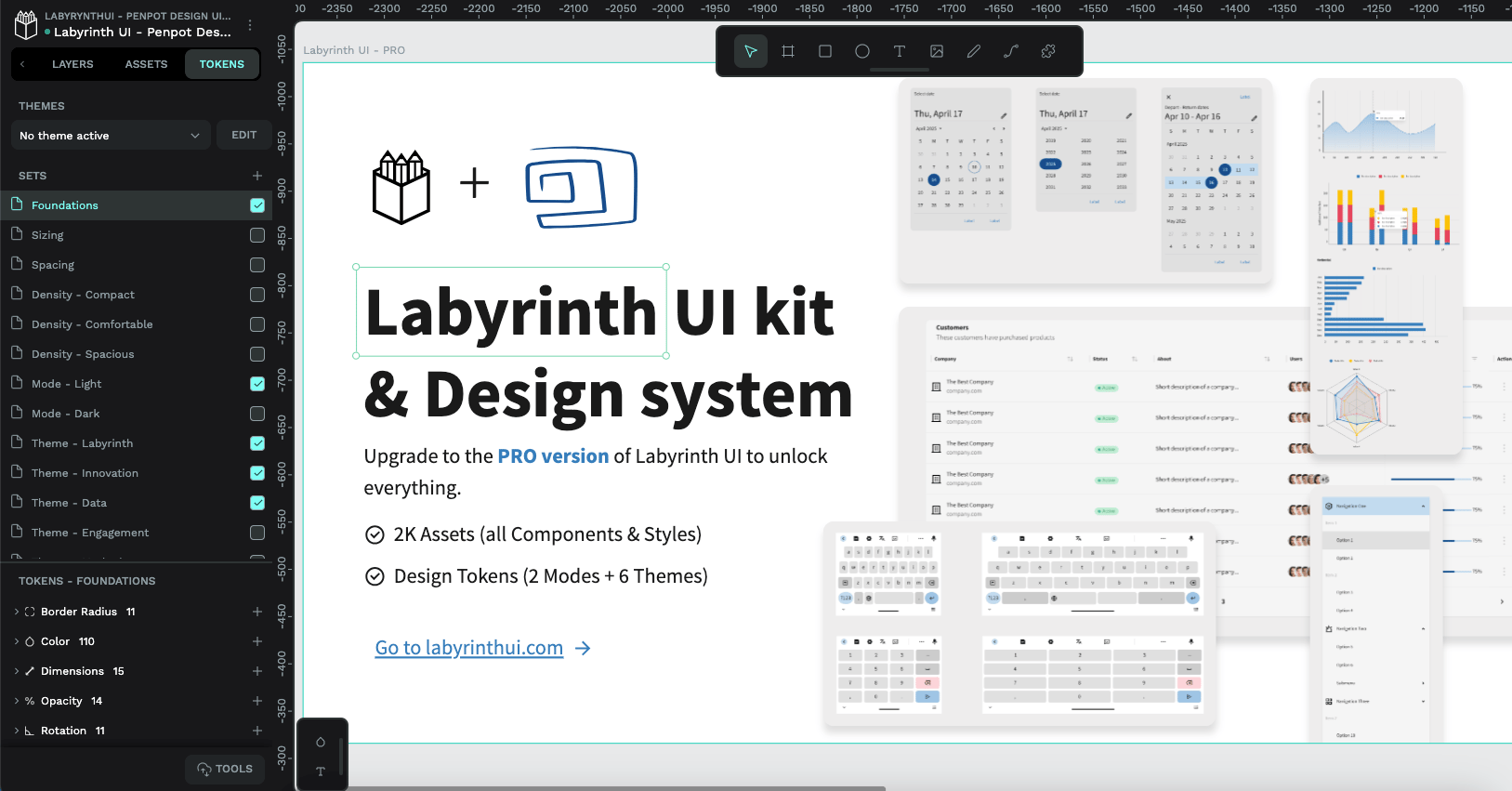The width and height of the screenshot is (1512, 791).
Task: Add a Dimensions token
Action: click(x=257, y=671)
